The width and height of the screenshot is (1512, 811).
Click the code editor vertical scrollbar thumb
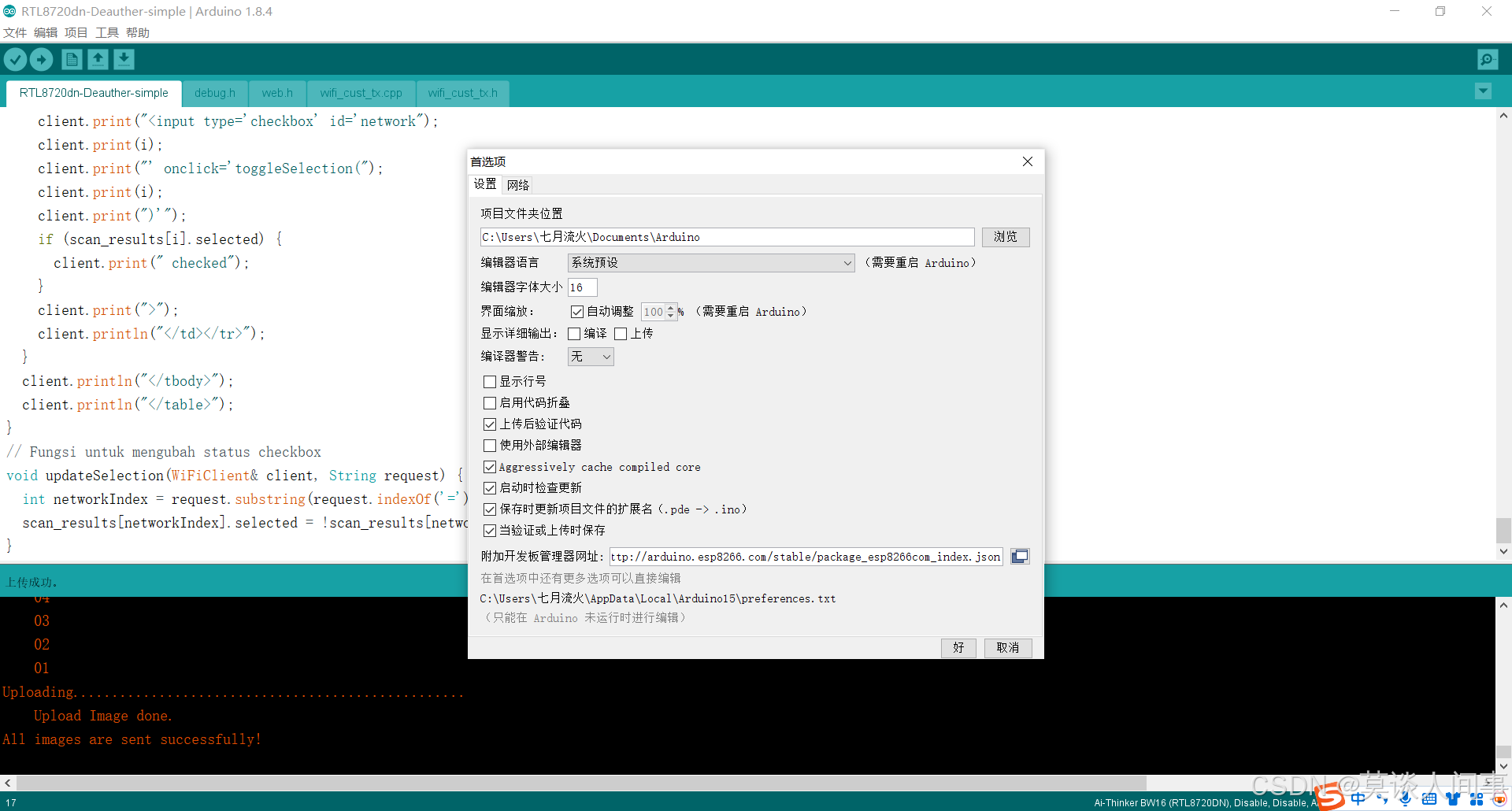point(1503,530)
